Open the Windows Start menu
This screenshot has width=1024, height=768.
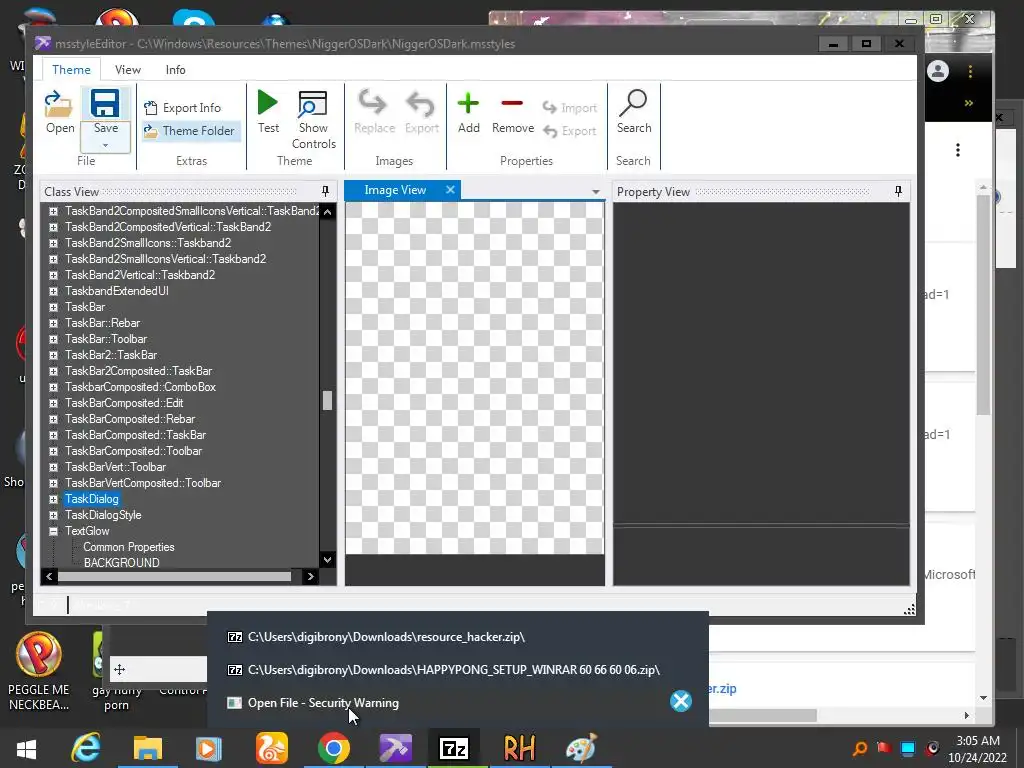[26, 748]
